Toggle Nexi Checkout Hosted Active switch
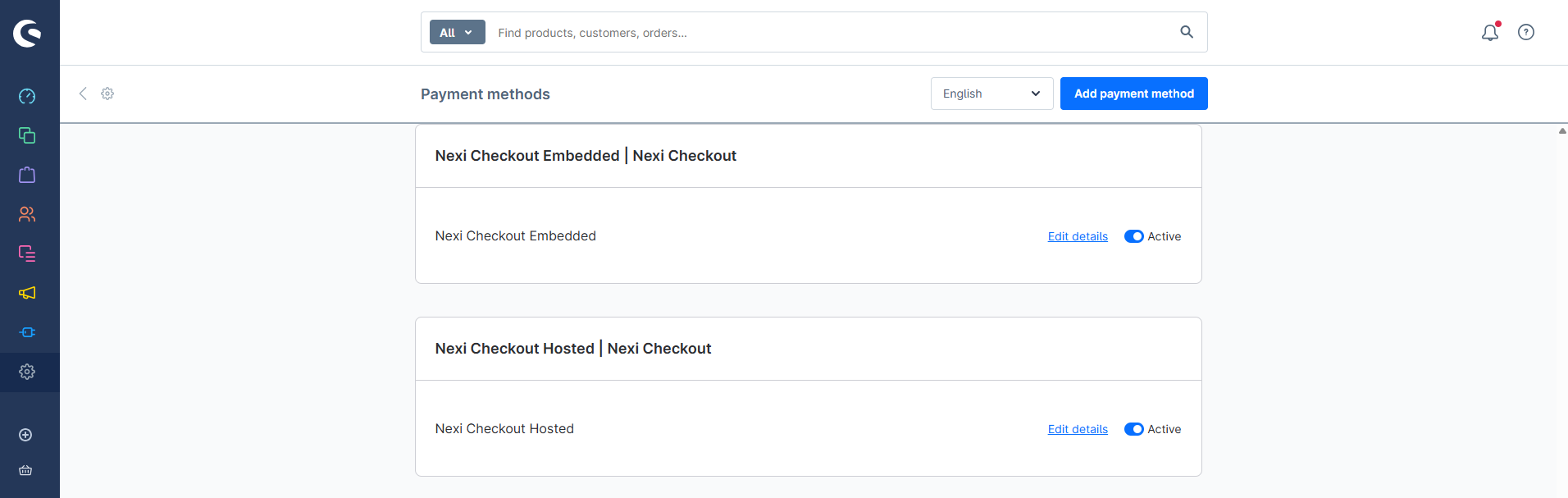 (1133, 429)
